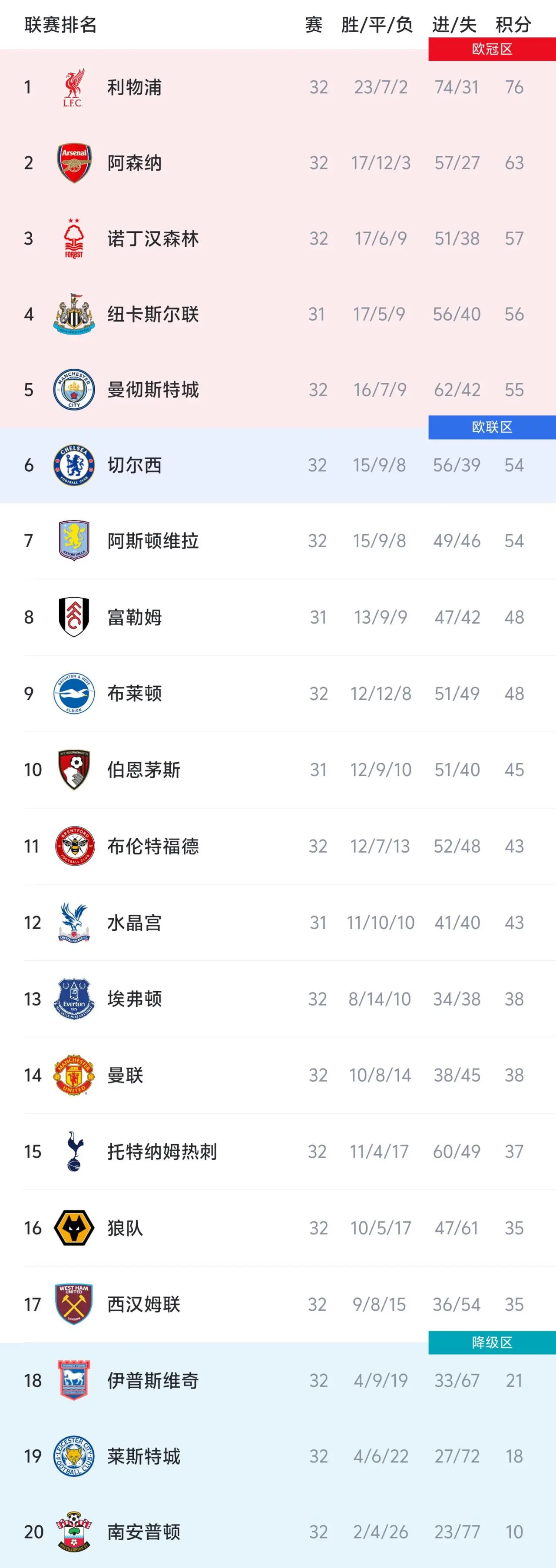Tap the red 欧冠区 zone label
The height and width of the screenshot is (1568, 556).
[492, 50]
